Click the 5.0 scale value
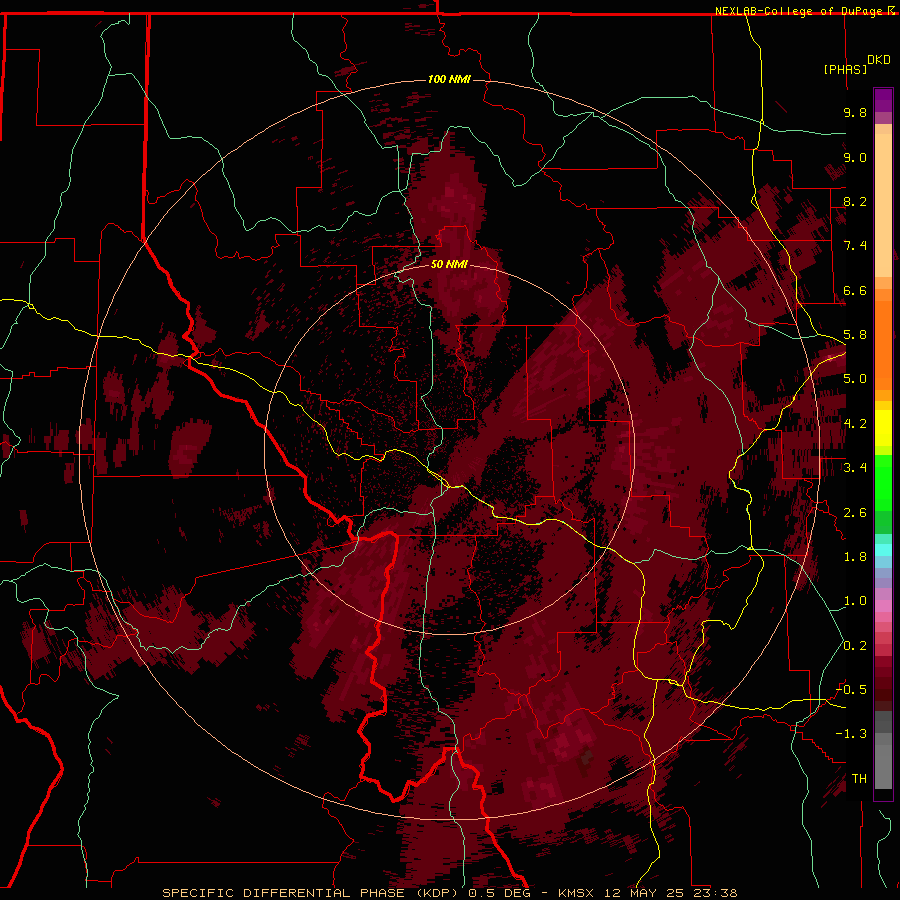 [855, 379]
